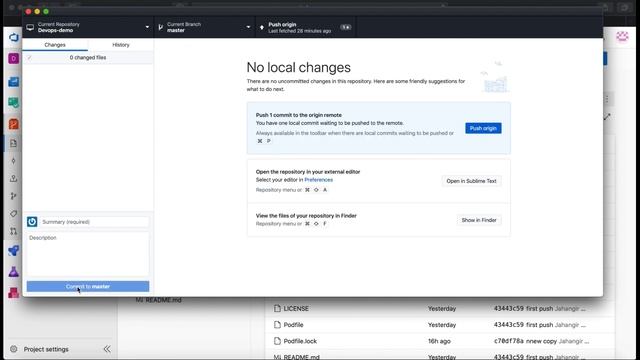Open Test Plans flask icon in sidebar

(x=13, y=271)
